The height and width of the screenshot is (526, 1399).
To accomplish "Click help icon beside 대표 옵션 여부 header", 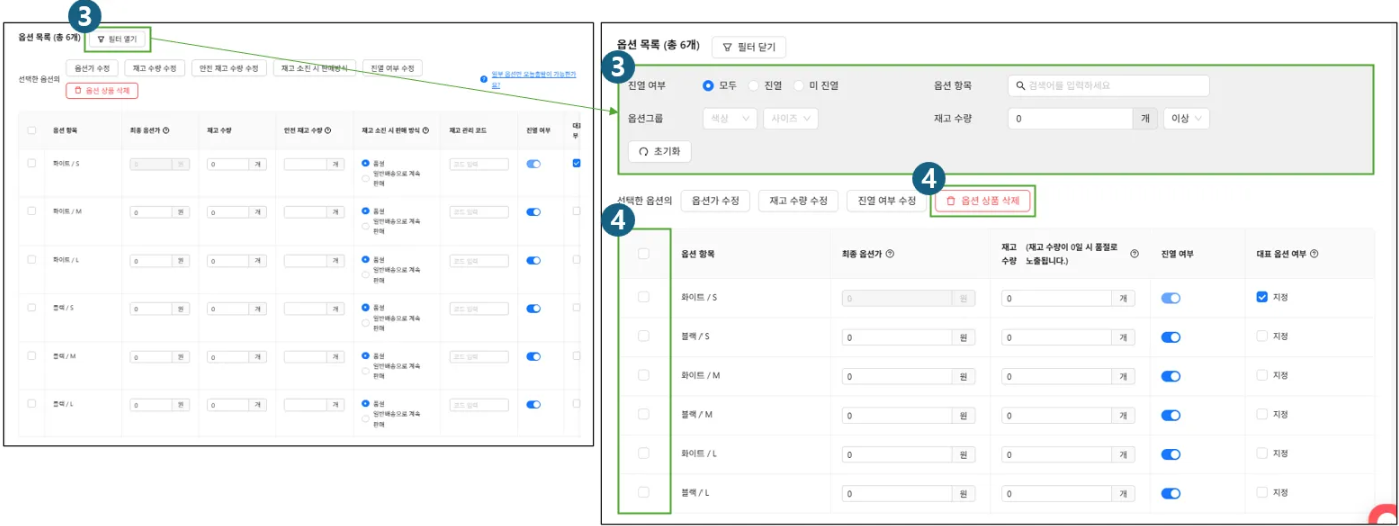I will pos(1314,254).
